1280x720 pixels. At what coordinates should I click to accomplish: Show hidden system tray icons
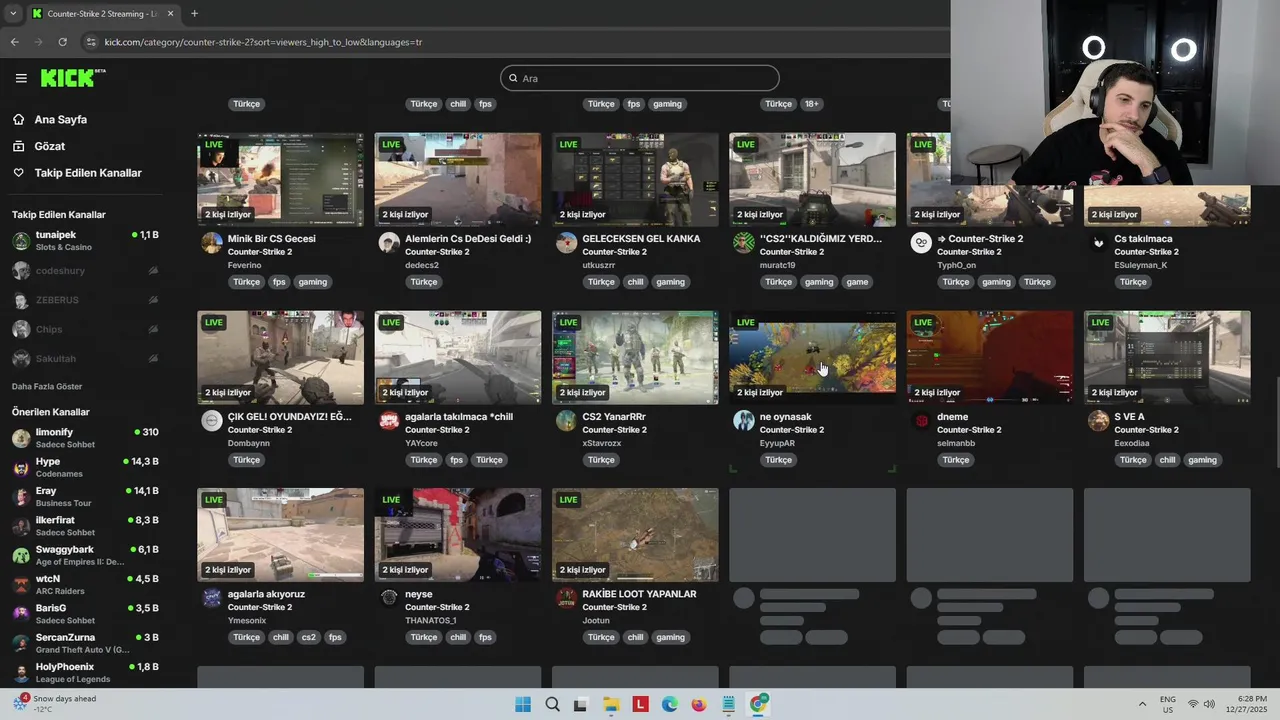pyautogui.click(x=1142, y=704)
